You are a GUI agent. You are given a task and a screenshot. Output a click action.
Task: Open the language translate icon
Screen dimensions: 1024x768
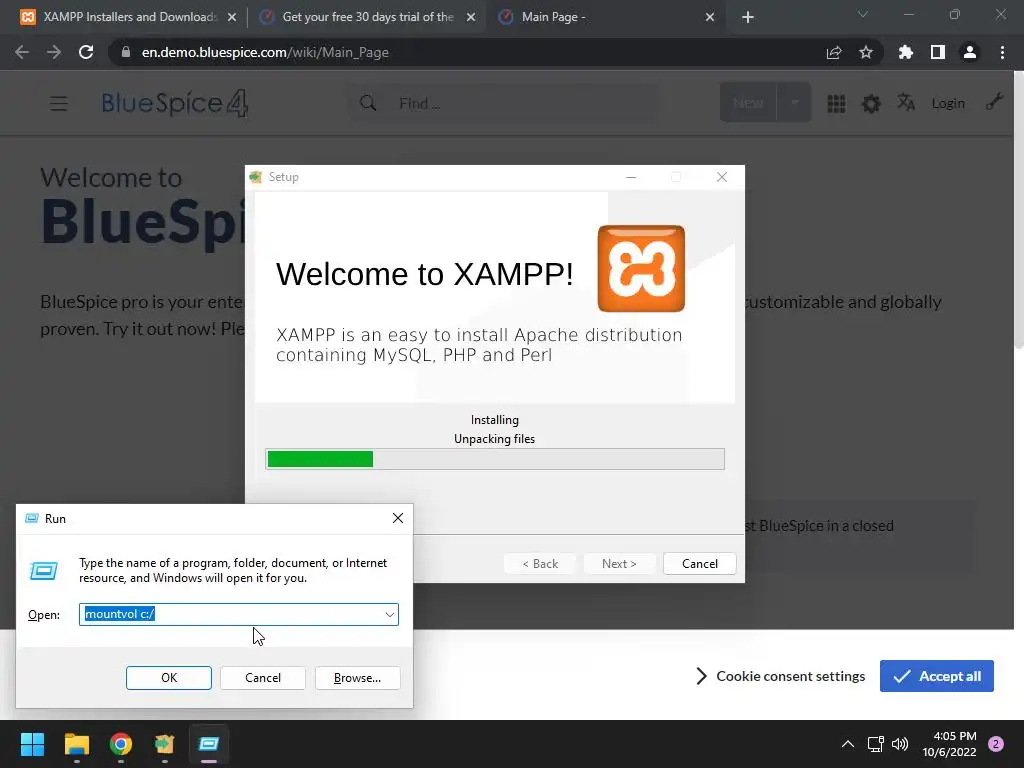pos(906,103)
